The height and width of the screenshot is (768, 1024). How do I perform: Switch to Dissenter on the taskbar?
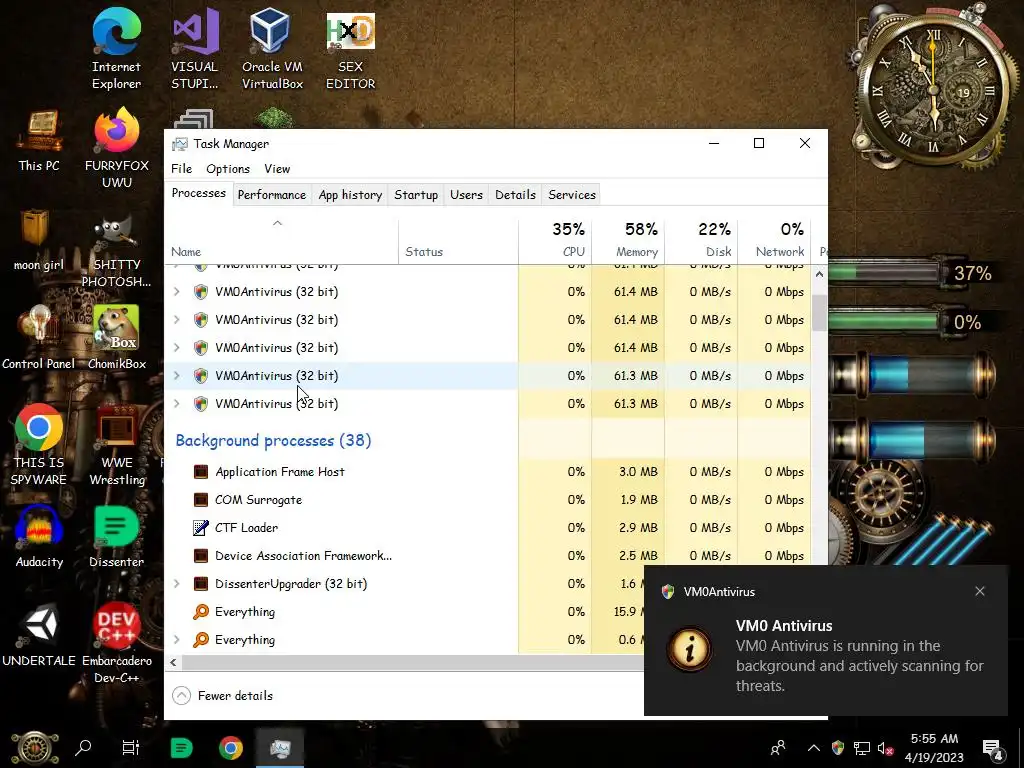click(x=181, y=748)
